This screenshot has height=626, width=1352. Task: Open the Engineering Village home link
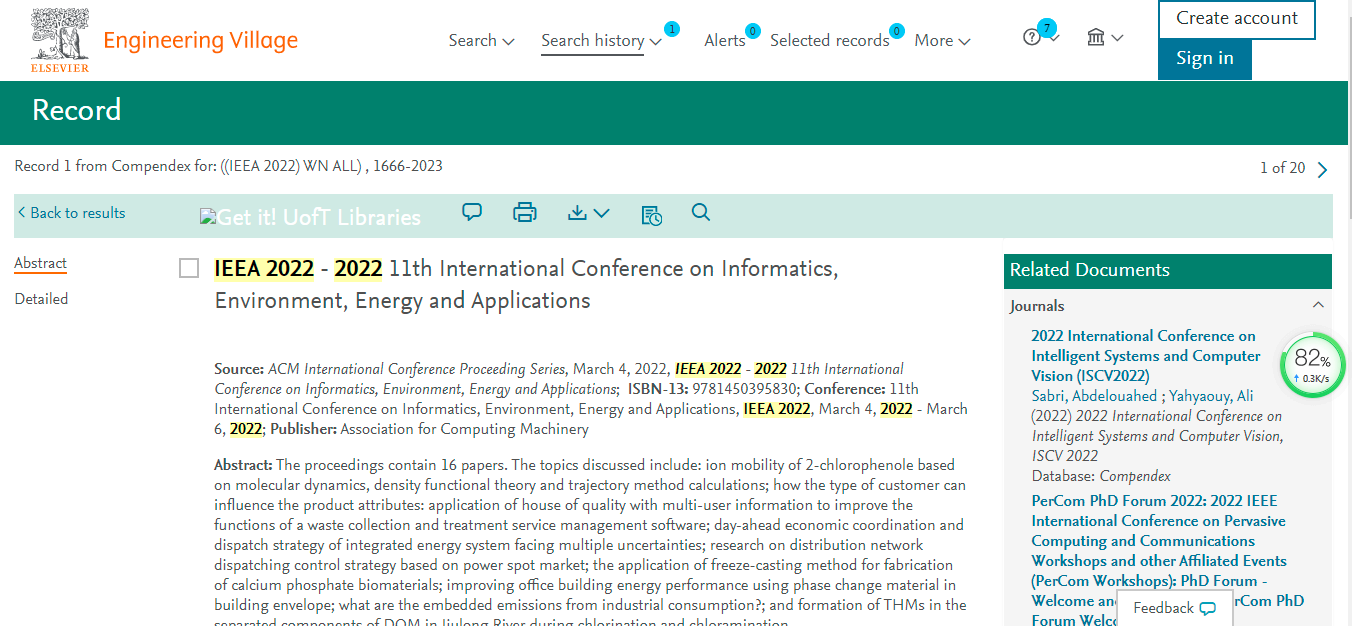201,40
